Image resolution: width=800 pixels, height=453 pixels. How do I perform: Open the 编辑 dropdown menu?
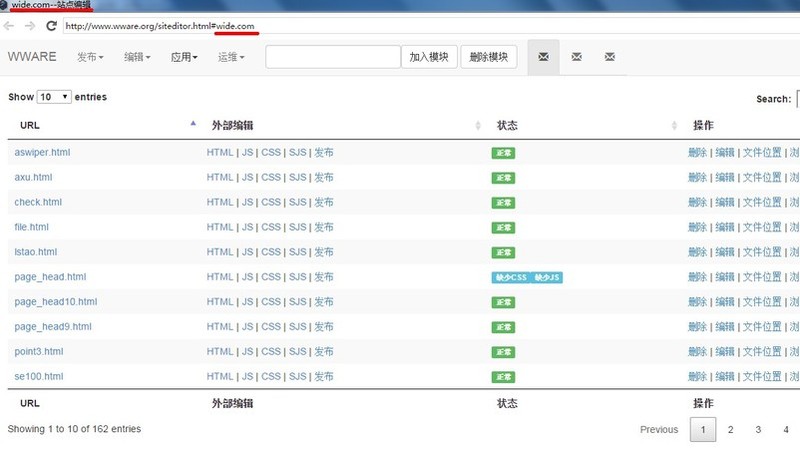(x=137, y=58)
